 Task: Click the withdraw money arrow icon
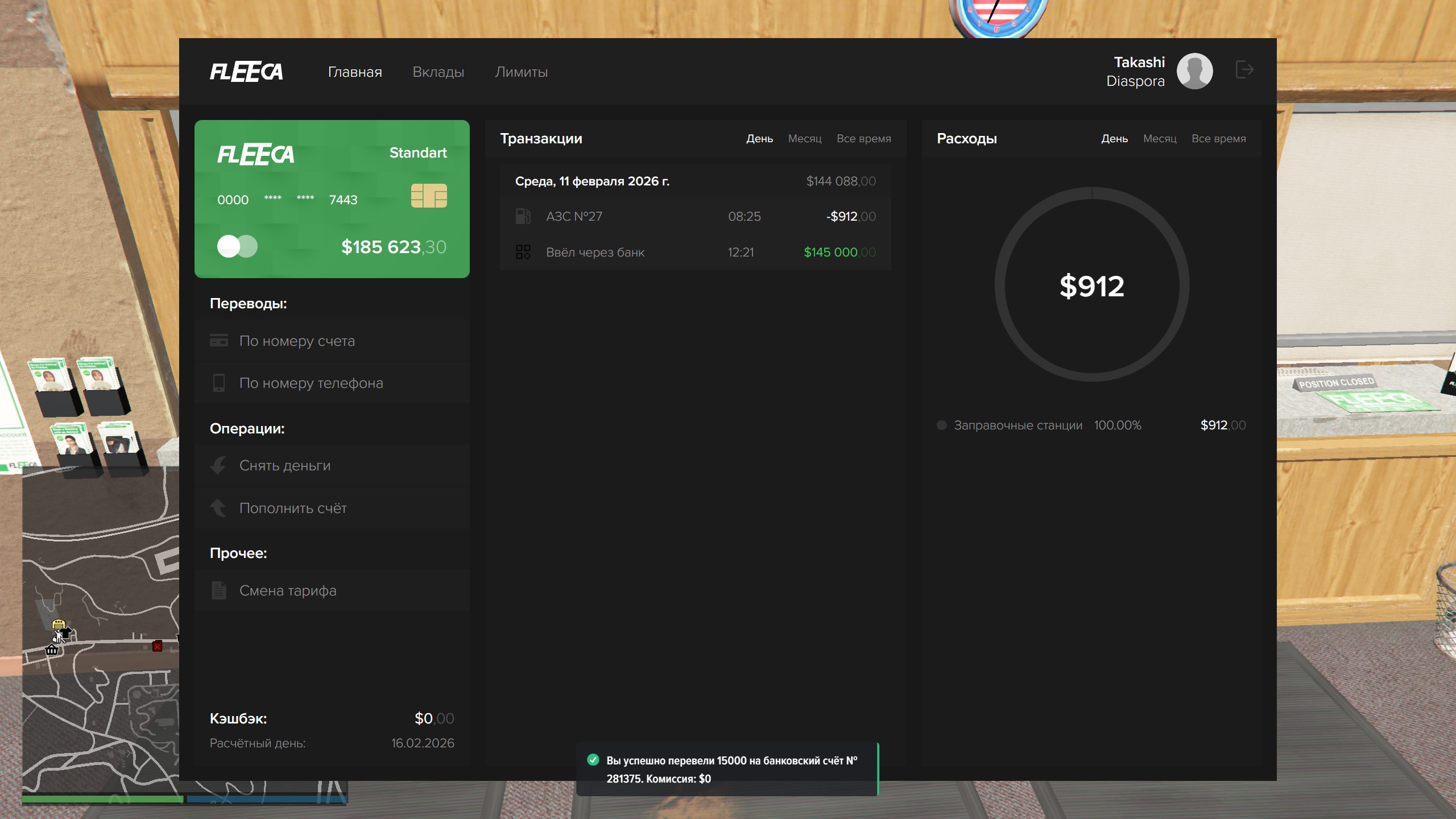(x=219, y=465)
